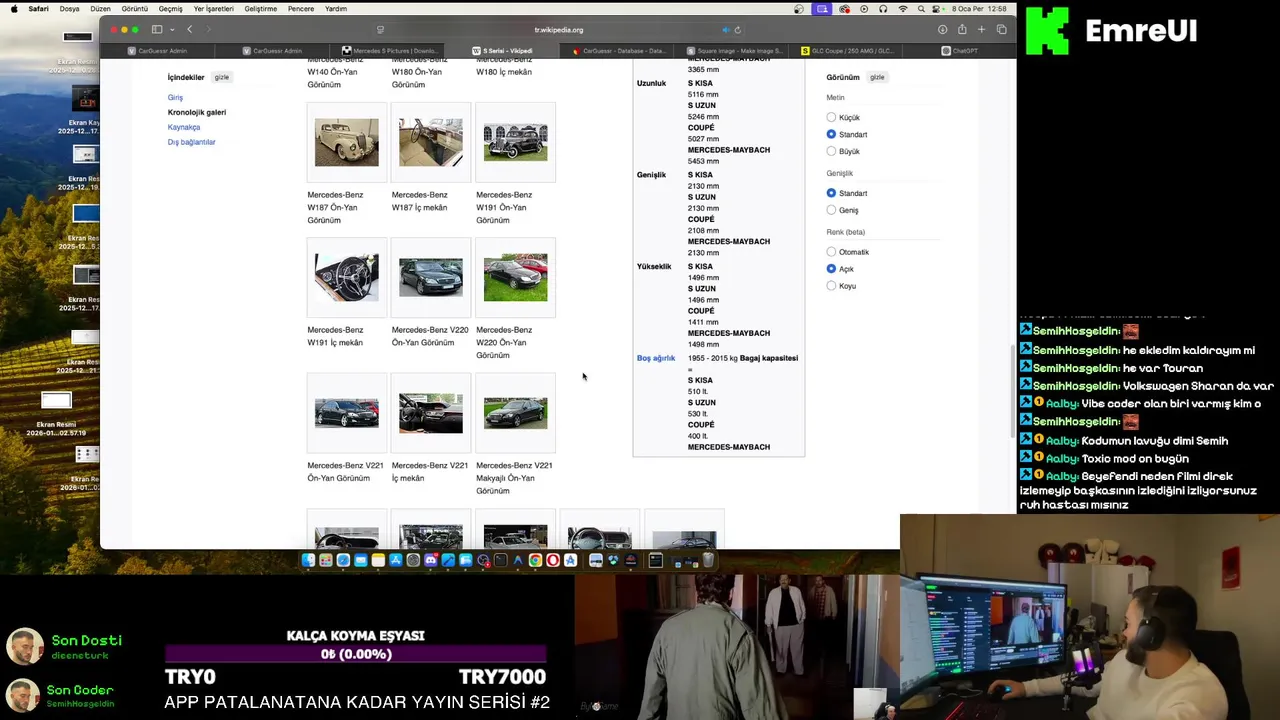Select Geniş width option
Viewport: 1280px width, 720px height.
(x=831, y=210)
